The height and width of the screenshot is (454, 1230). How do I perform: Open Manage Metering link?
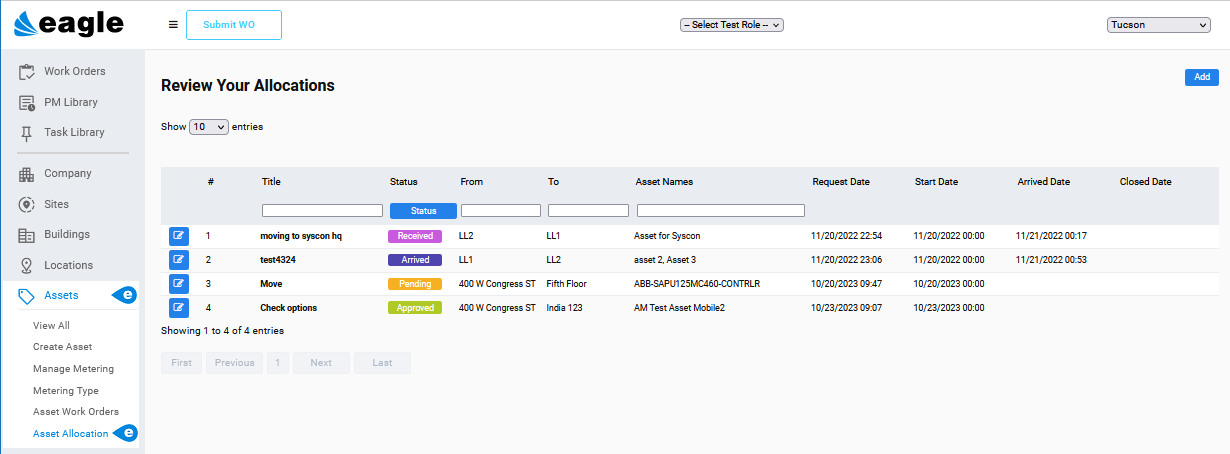(73, 369)
